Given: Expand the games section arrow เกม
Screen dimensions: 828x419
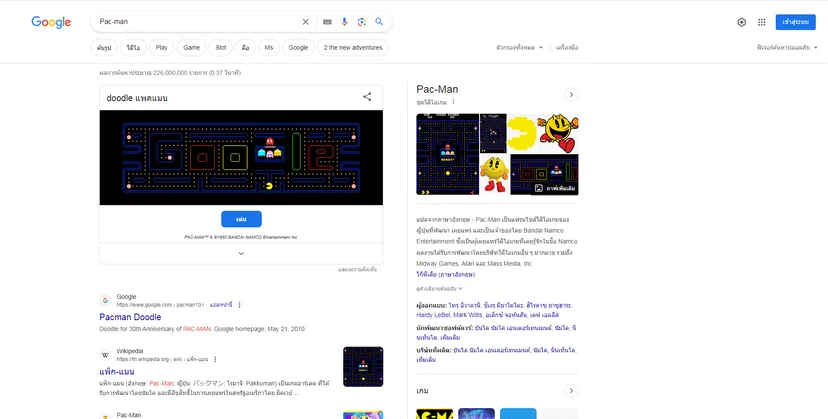Looking at the screenshot, I should (571, 391).
